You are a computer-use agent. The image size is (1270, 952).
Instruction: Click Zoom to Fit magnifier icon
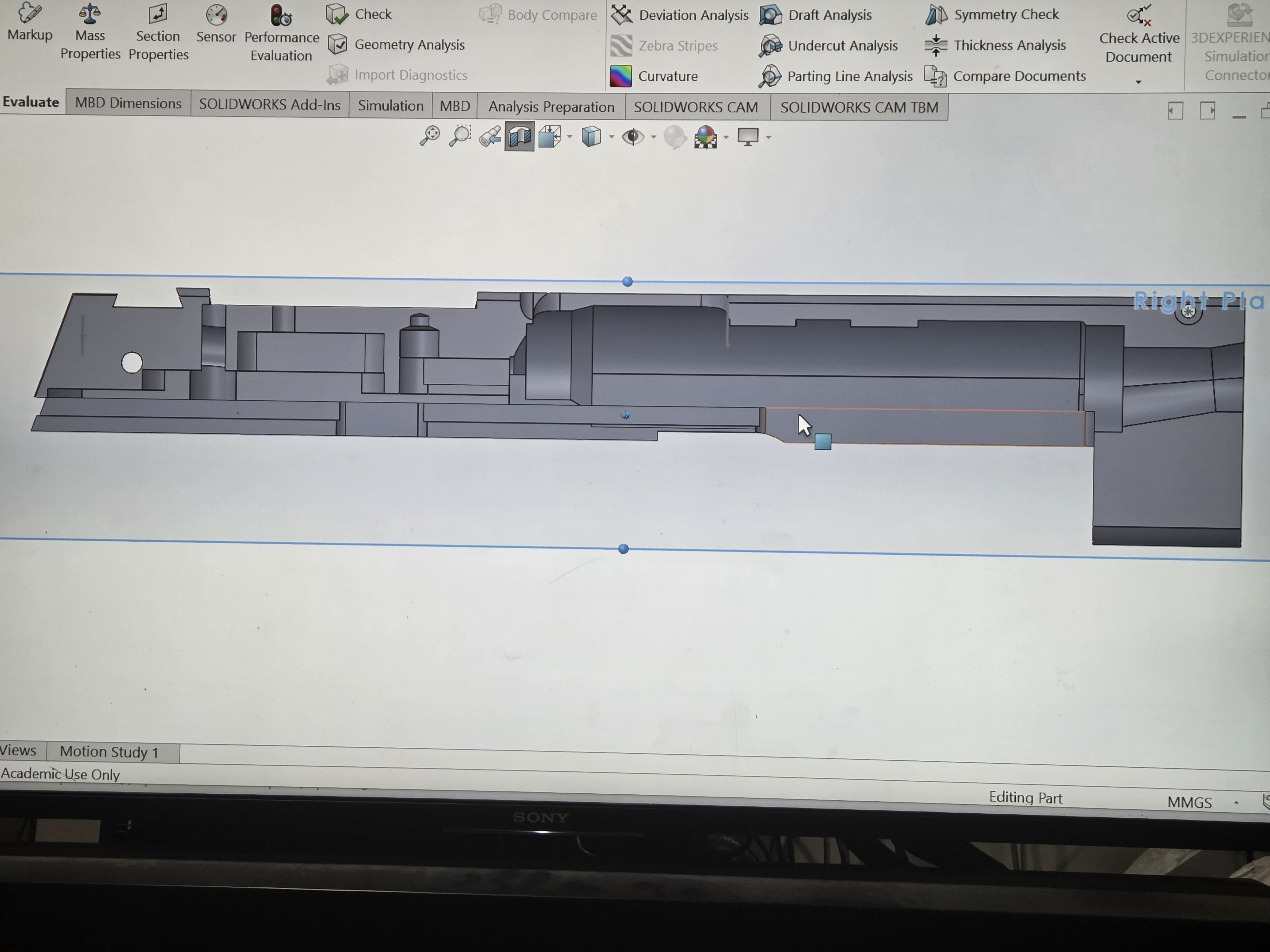click(430, 136)
